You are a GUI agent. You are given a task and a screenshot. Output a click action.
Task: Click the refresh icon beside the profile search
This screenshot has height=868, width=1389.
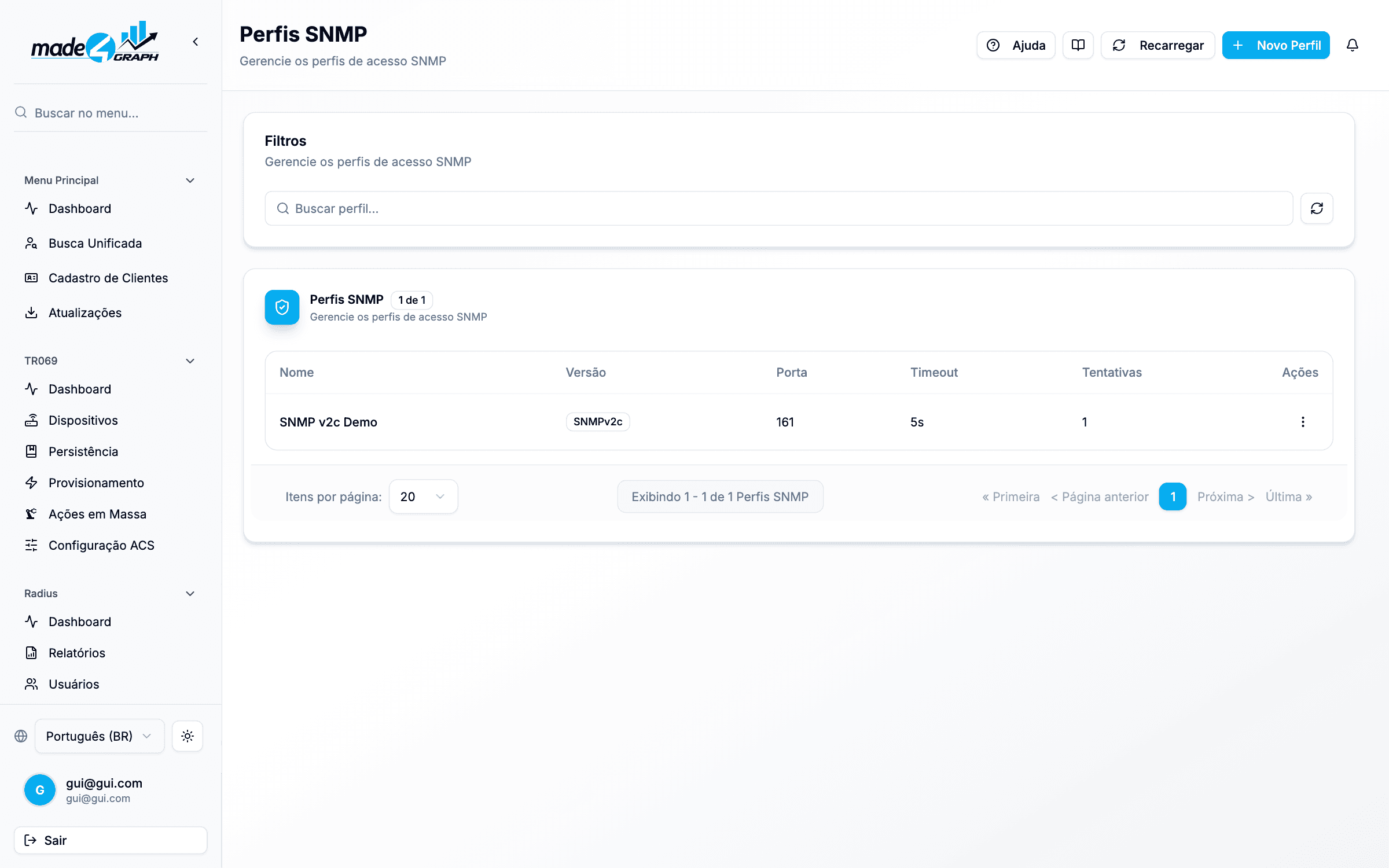(1317, 208)
